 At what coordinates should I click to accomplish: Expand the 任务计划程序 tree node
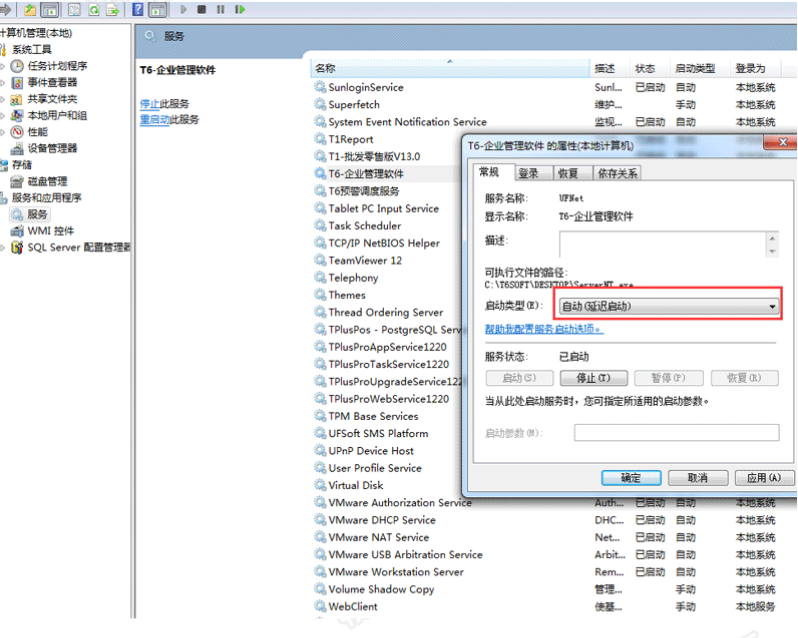[3, 66]
